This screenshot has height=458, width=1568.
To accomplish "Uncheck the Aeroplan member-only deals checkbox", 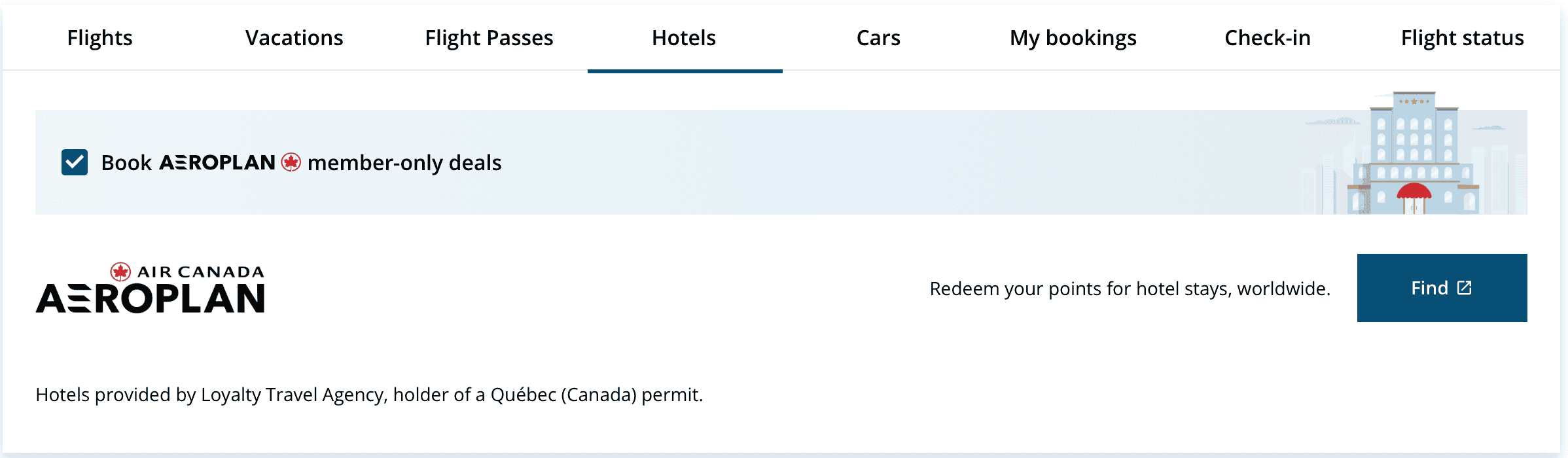I will 75,162.
